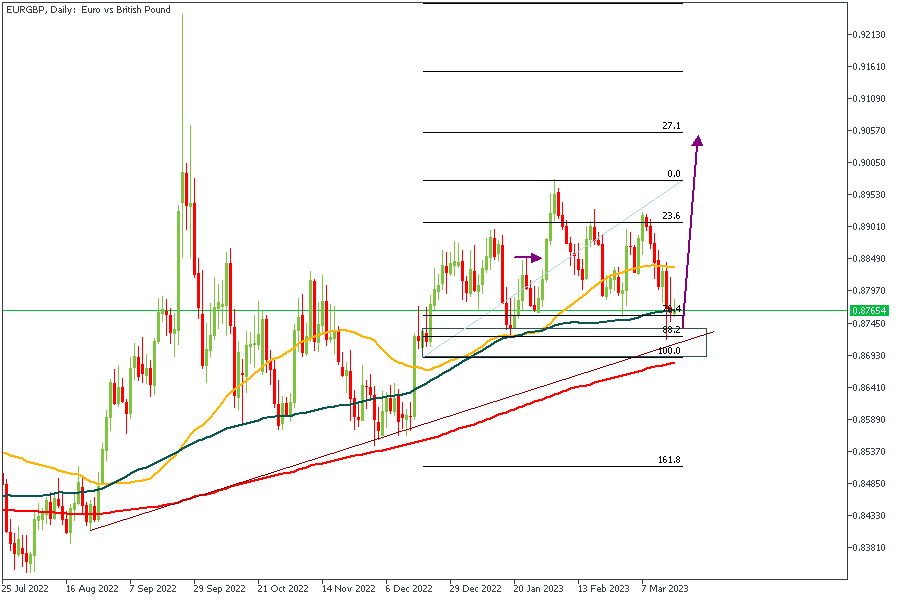Select the 20 Jan 2023 date label

540,589
